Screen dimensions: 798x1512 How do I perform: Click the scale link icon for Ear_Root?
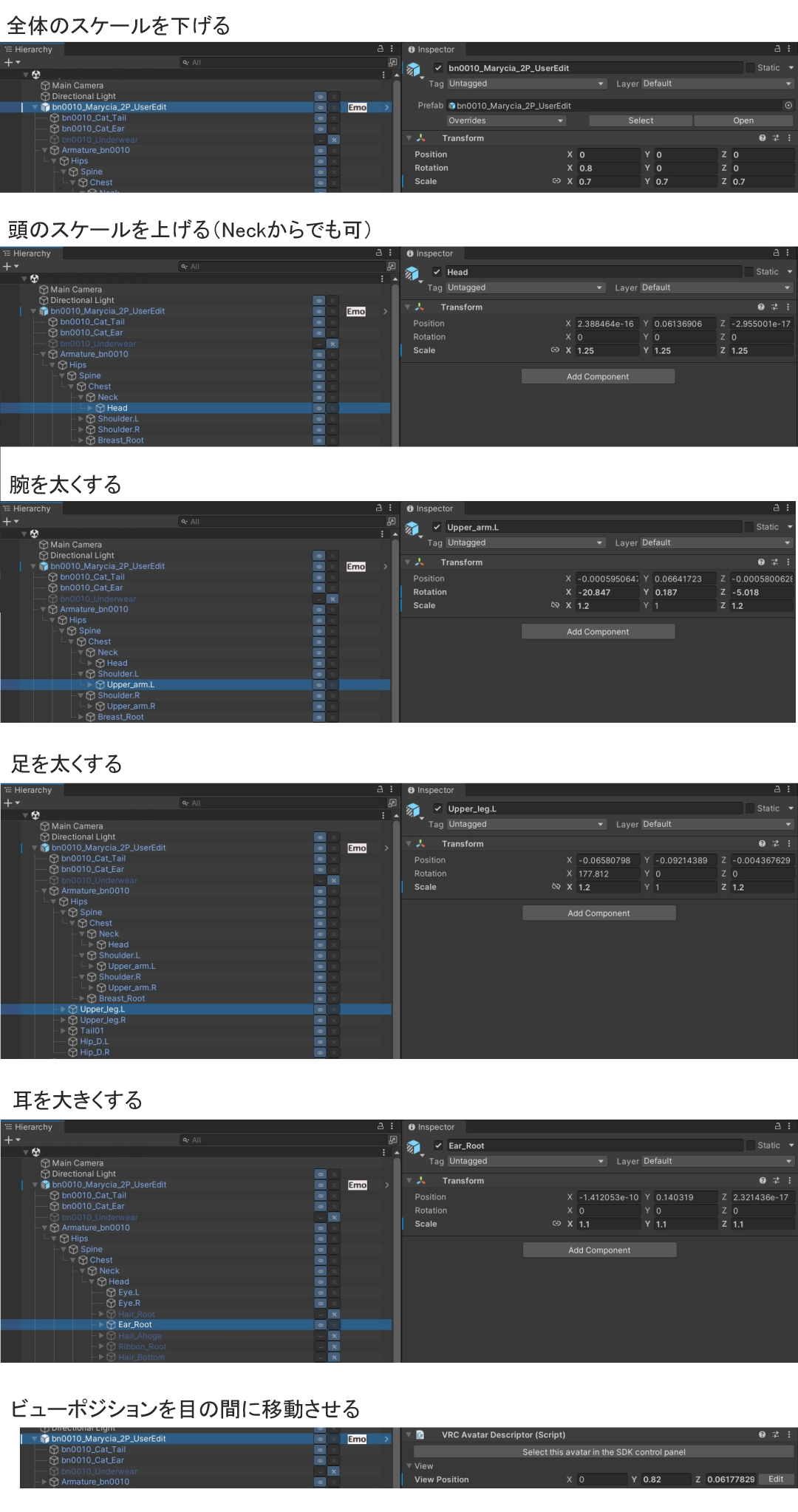coord(556,1224)
